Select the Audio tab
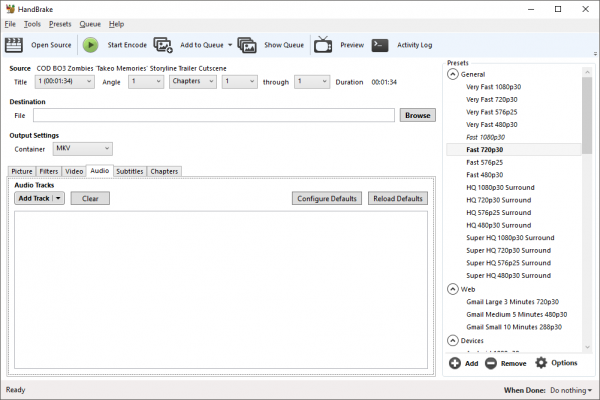Screen dimensions: 600x400 click(99, 171)
